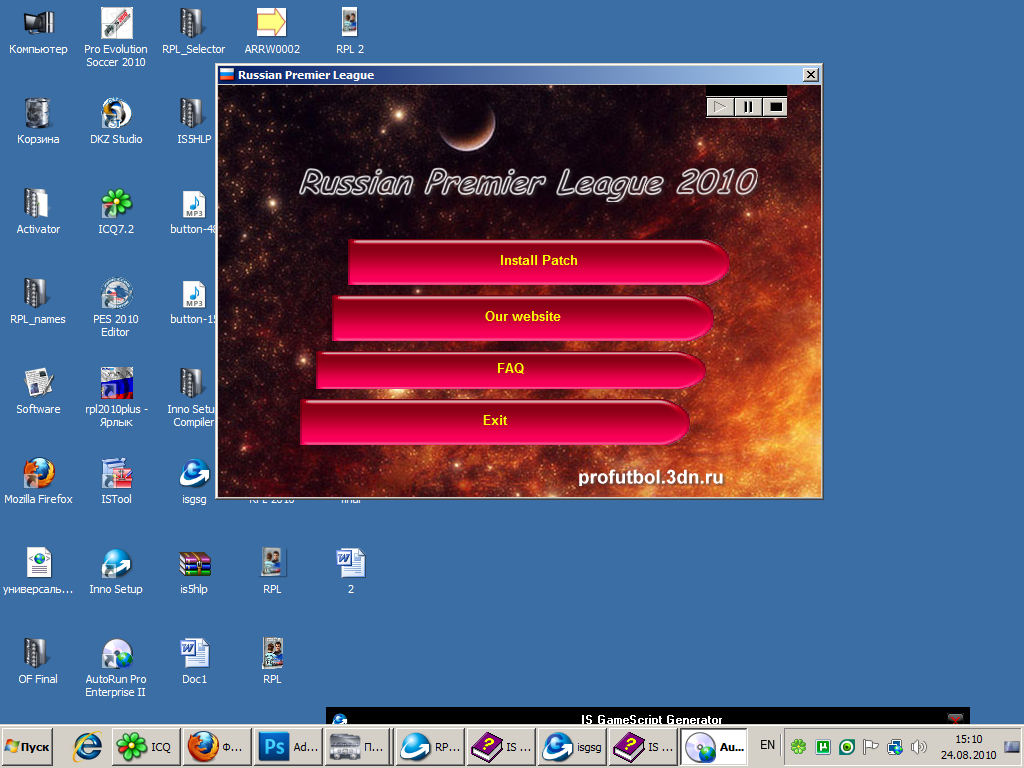1024x768 pixels.
Task: Click the Install Patch button
Action: 539,261
